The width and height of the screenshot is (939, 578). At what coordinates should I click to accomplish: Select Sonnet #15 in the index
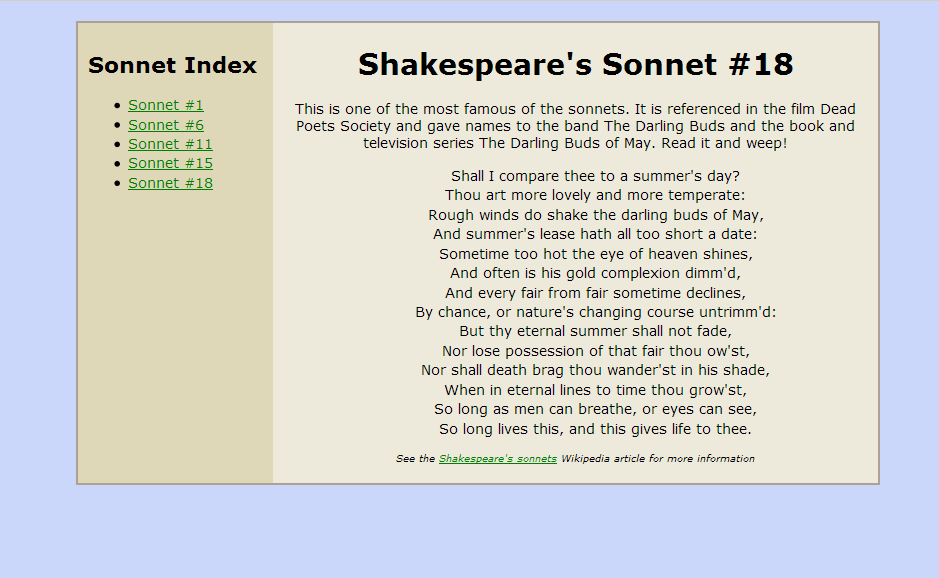tap(170, 164)
